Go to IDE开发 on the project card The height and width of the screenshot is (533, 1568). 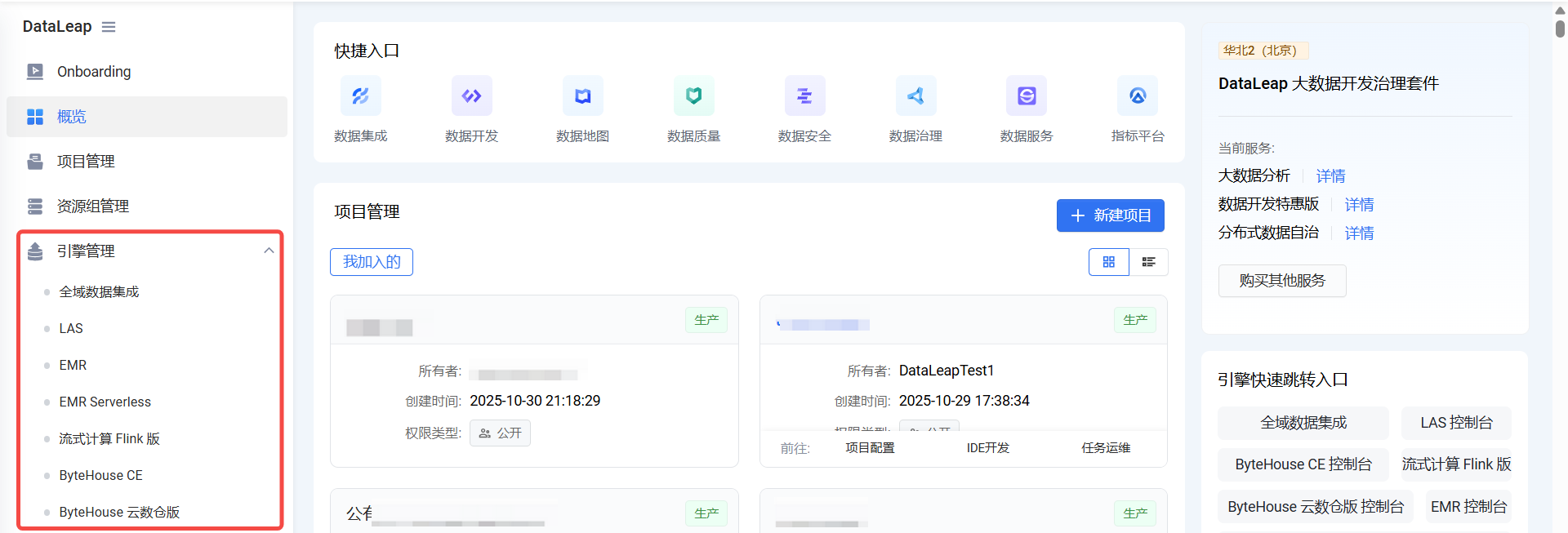(988, 448)
